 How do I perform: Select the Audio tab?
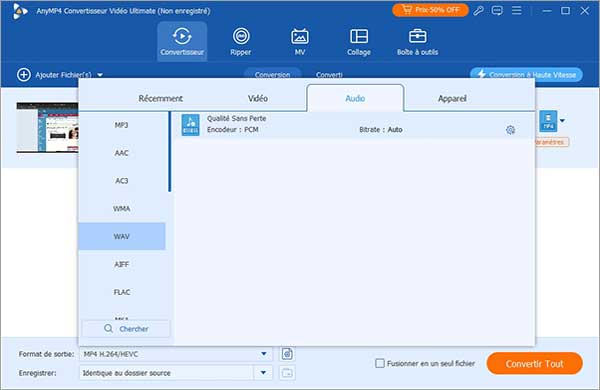tap(355, 98)
